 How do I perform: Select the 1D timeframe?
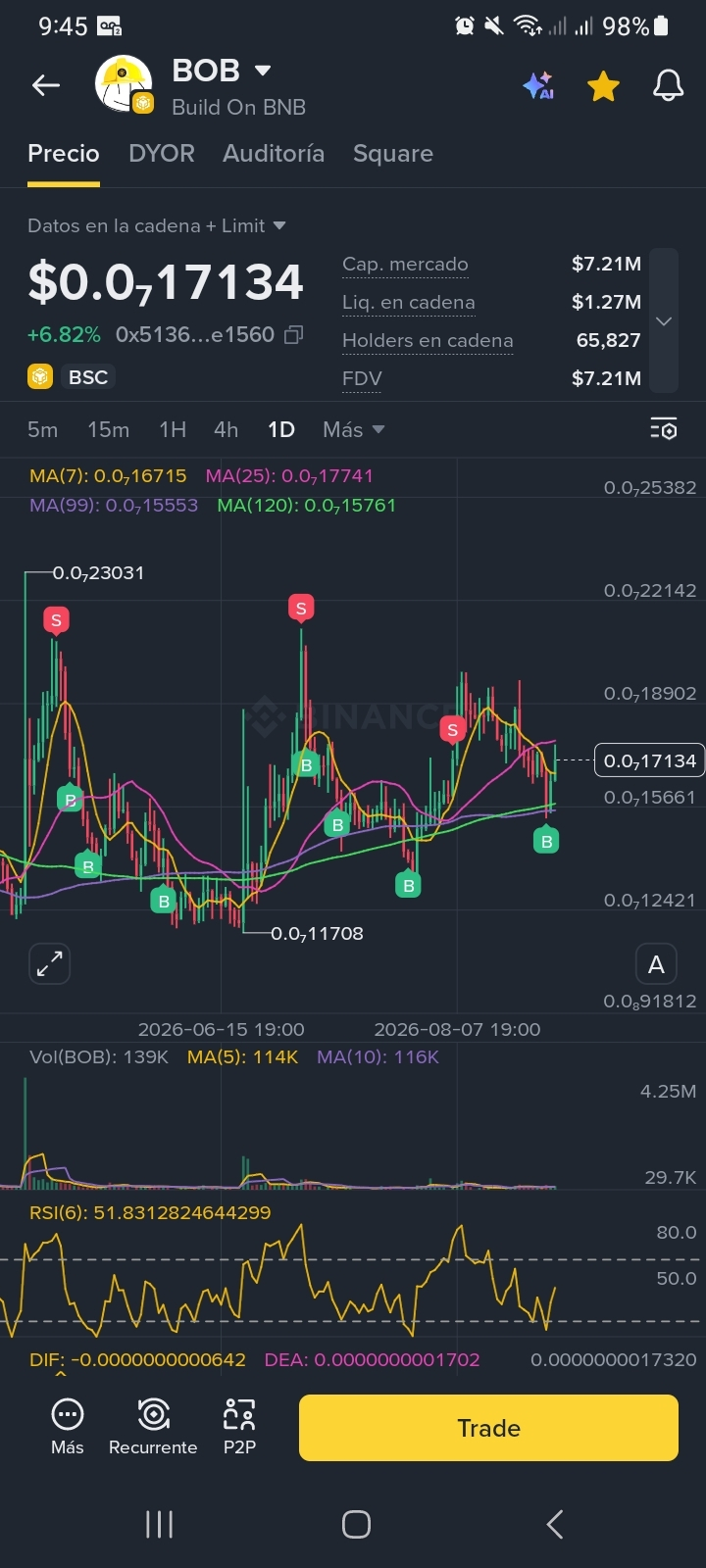pos(281,430)
